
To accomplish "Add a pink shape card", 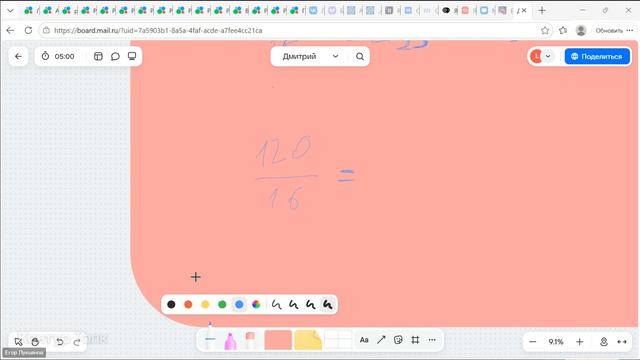I will [278, 340].
